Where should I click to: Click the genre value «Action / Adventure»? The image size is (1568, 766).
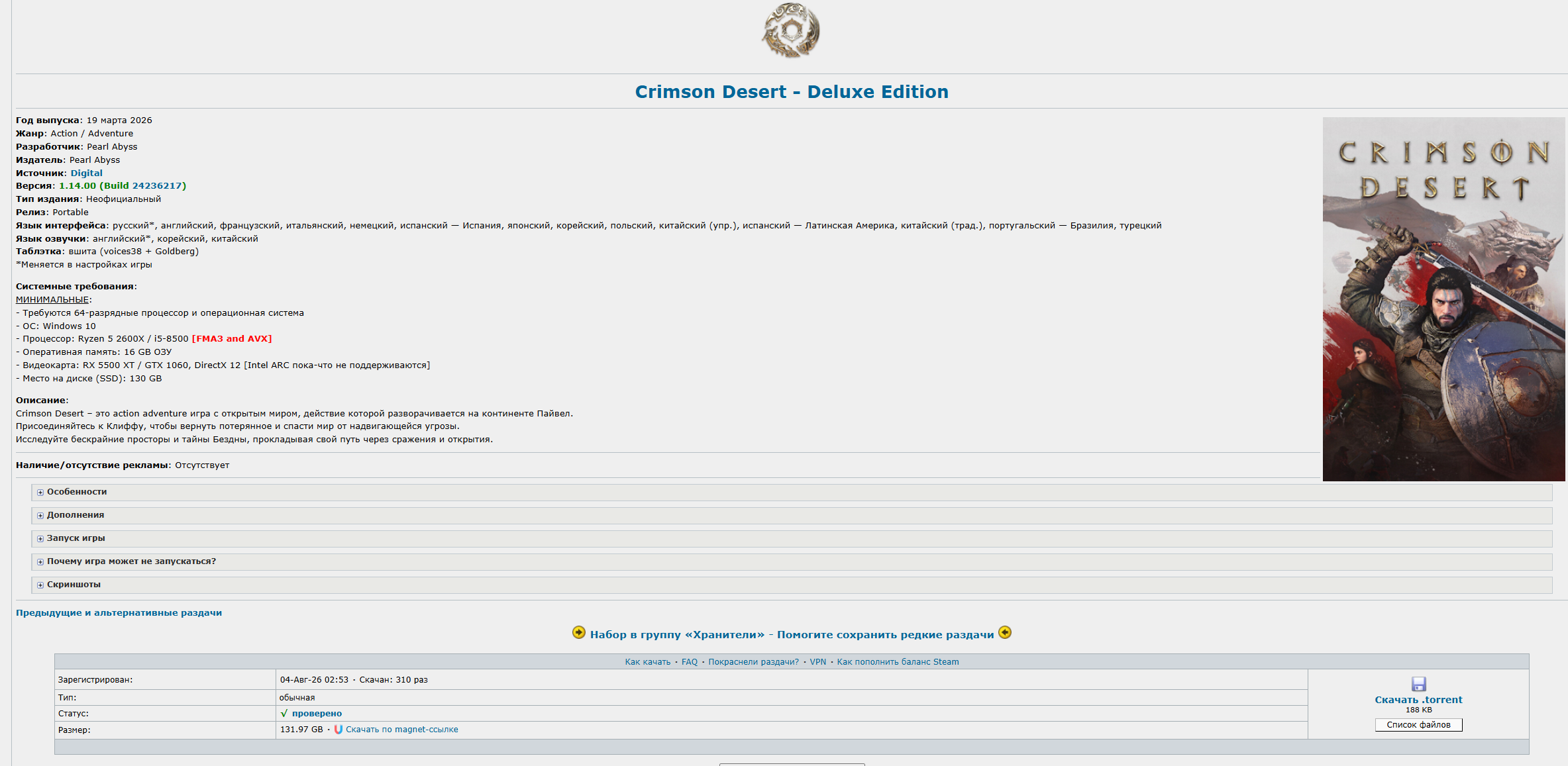(92, 134)
